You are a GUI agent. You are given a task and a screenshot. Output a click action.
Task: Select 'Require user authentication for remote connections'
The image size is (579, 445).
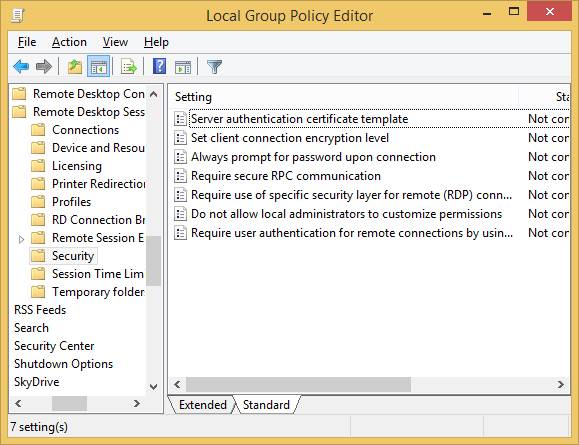click(352, 233)
